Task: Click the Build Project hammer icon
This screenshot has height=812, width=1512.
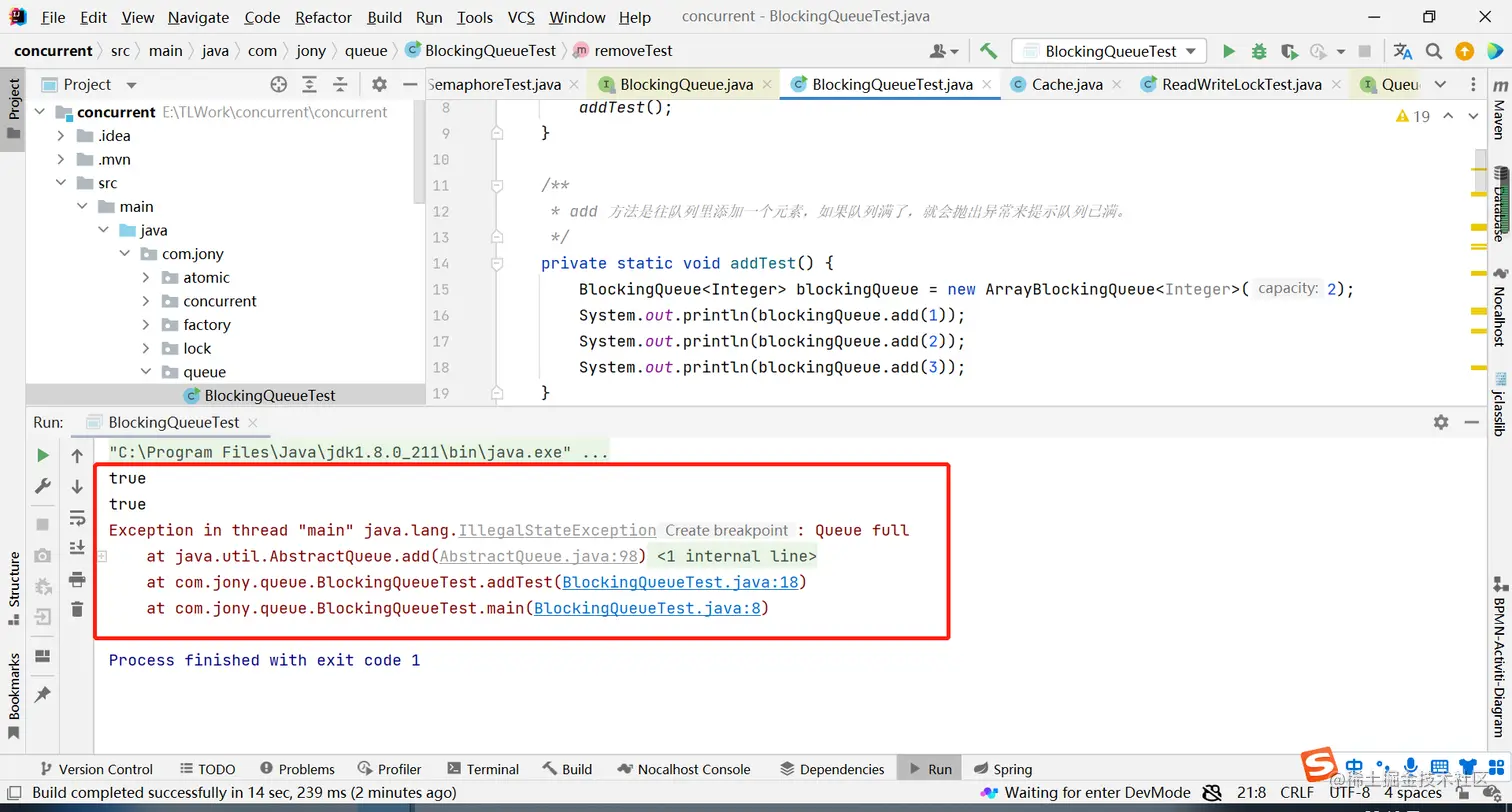Action: [x=988, y=51]
